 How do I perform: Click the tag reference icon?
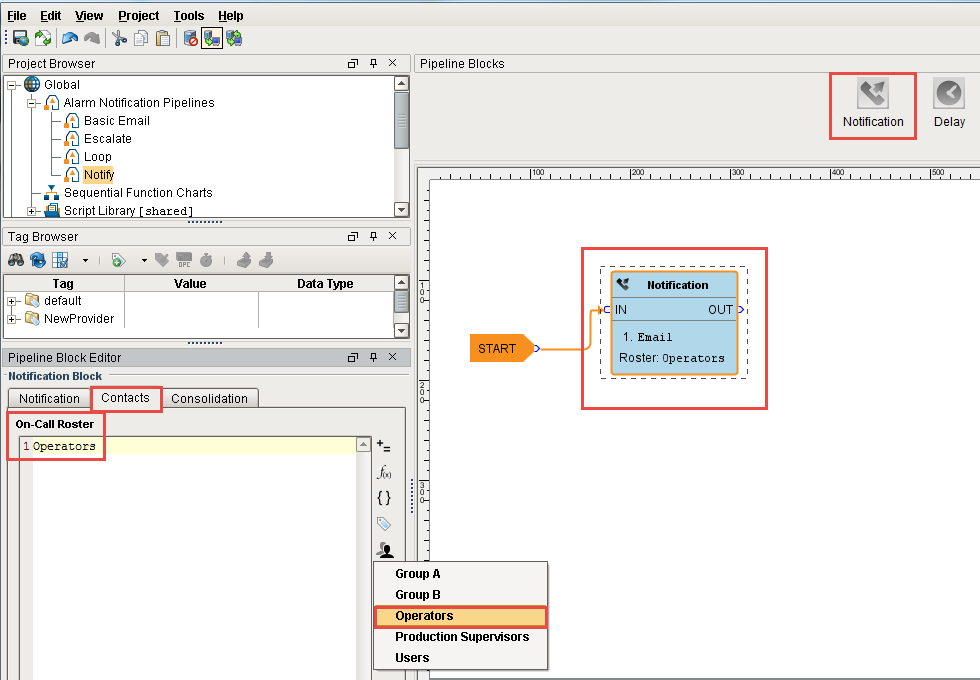[x=384, y=523]
